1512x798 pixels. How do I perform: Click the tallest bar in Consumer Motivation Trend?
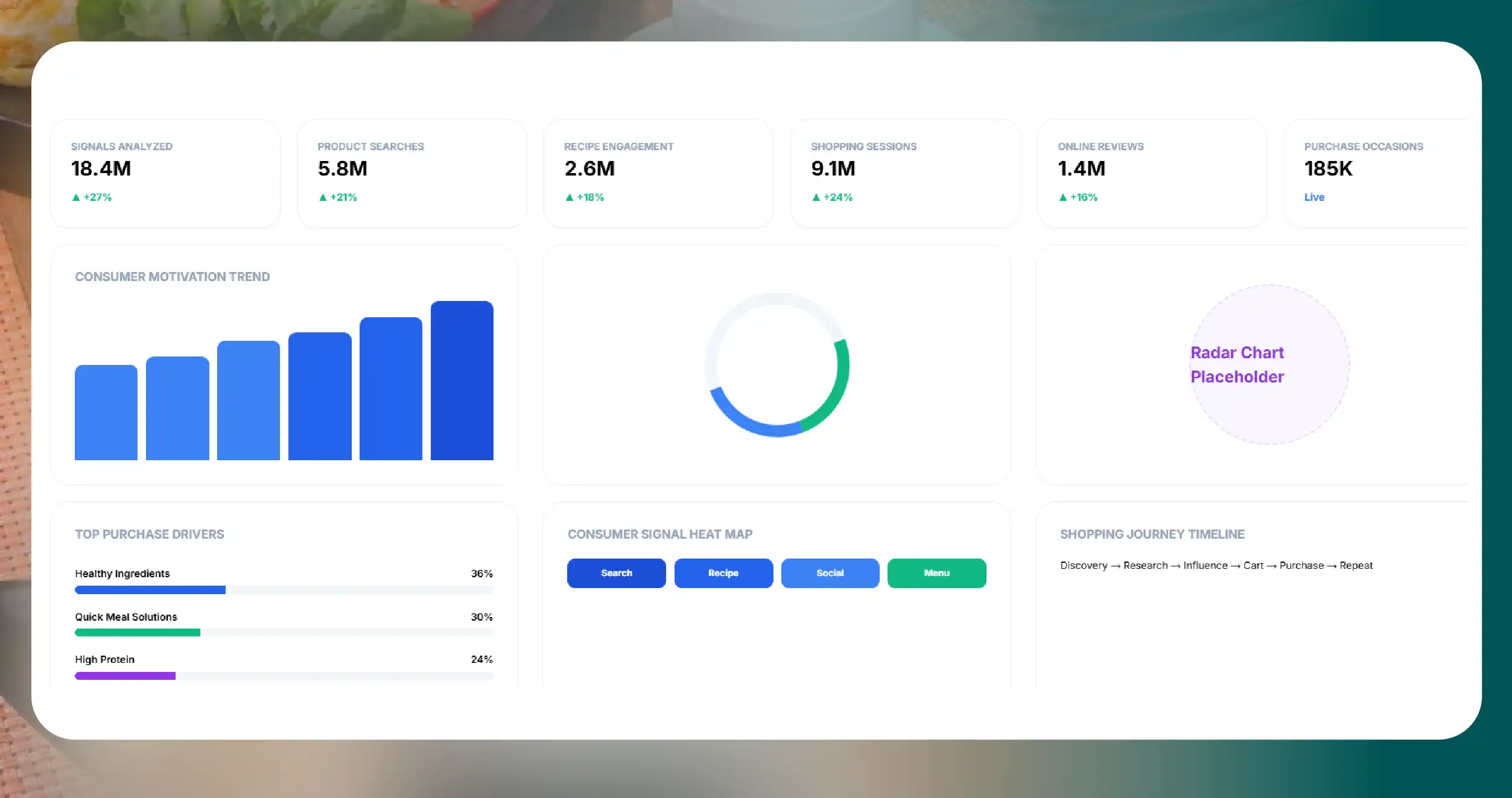462,381
